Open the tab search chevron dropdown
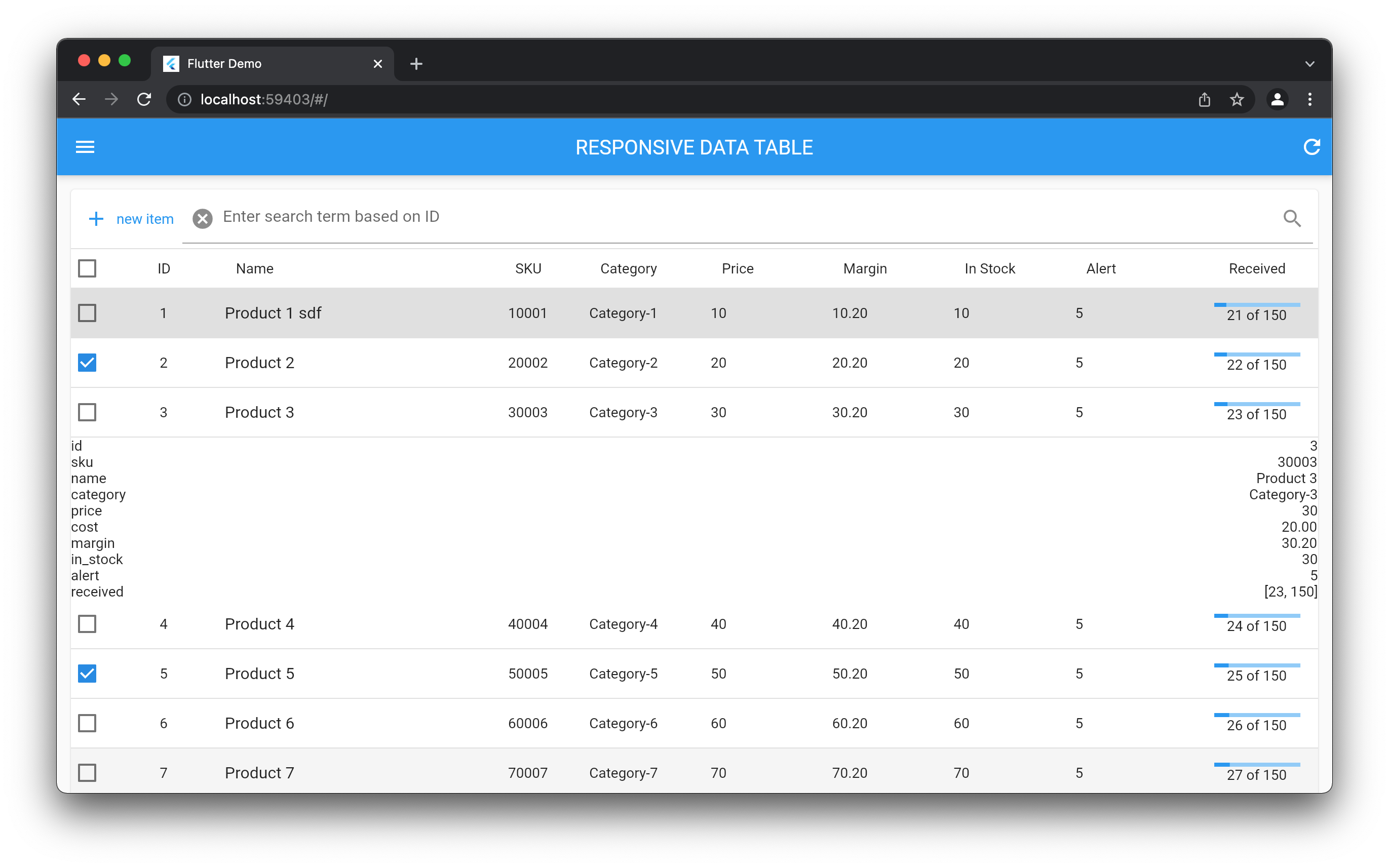The height and width of the screenshot is (868, 1389). click(1309, 64)
